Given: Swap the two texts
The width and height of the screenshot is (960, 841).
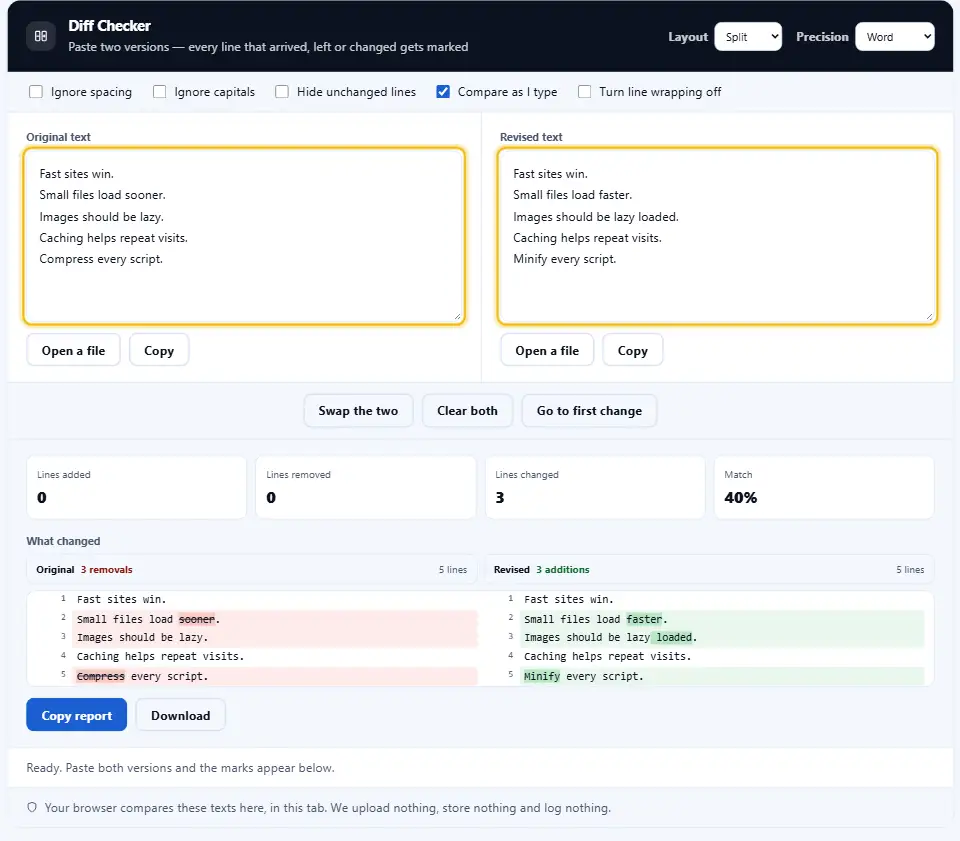Looking at the screenshot, I should click(358, 411).
